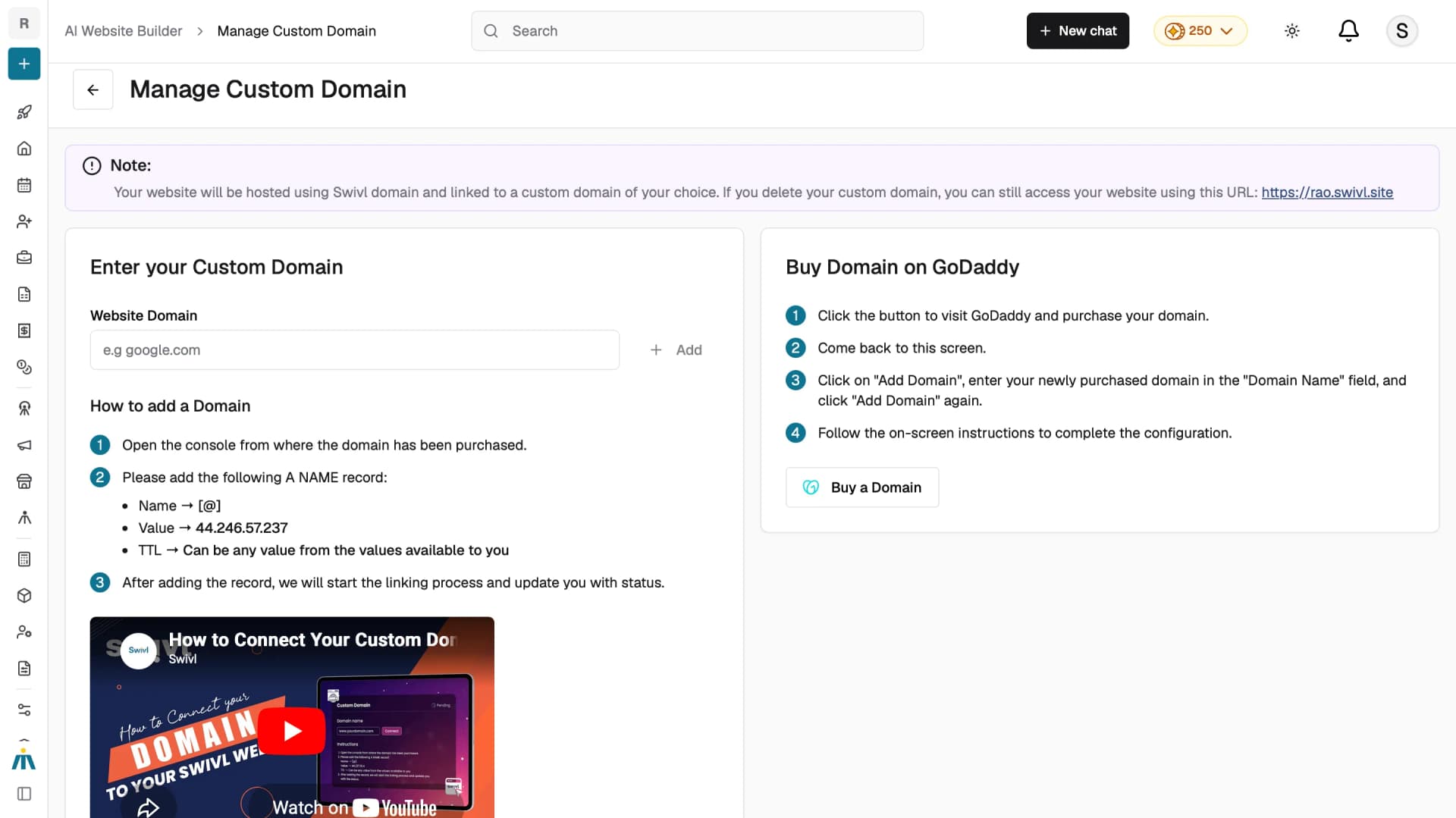1456x818 pixels.
Task: Click the R workspace avatar
Action: click(24, 24)
